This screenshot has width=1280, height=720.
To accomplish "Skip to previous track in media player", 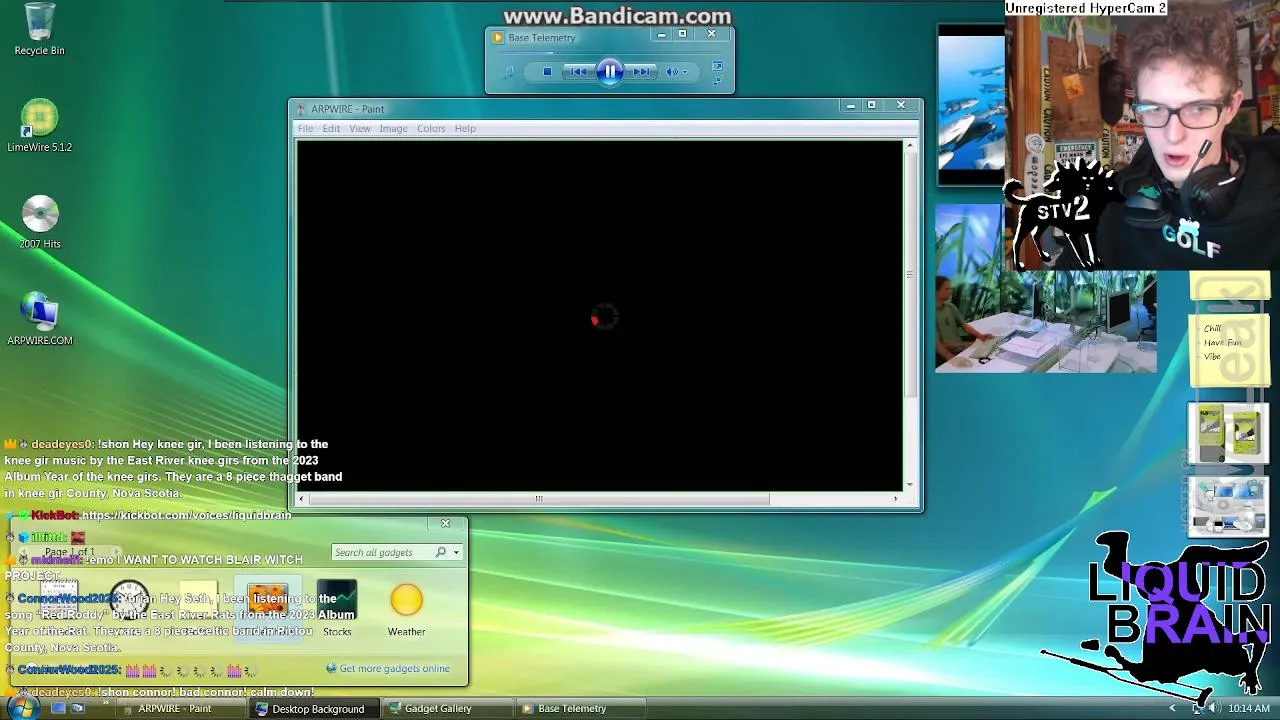I will (578, 71).
